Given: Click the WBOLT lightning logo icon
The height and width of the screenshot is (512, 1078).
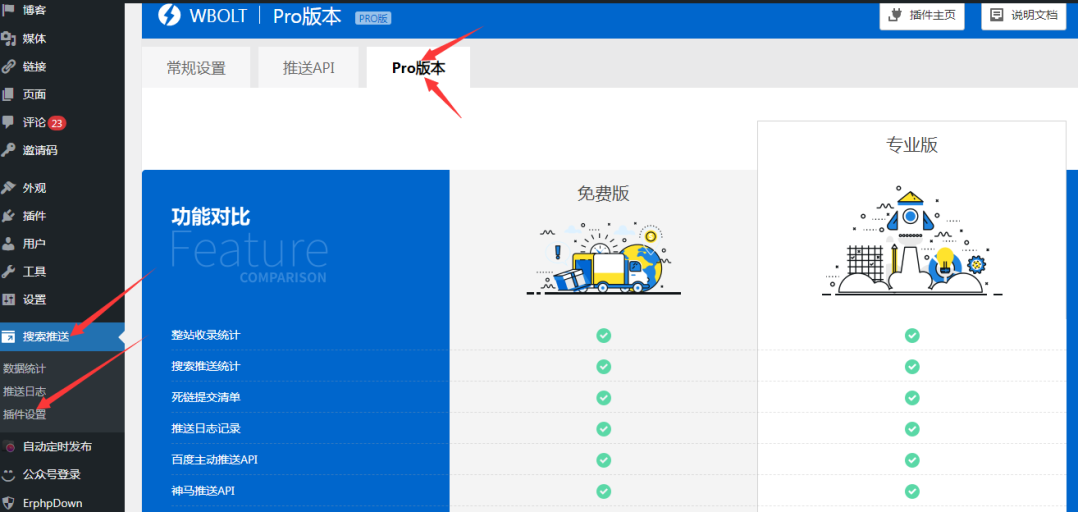Looking at the screenshot, I should point(169,15).
